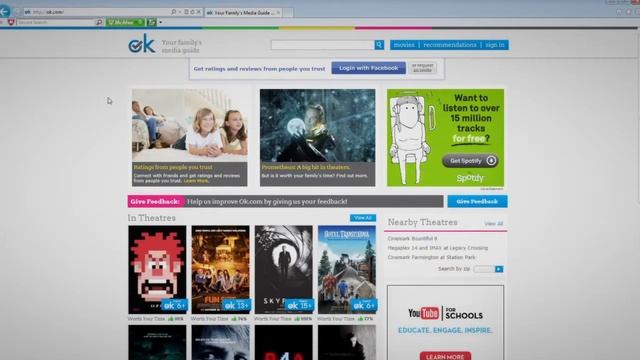Click the Prometheus: A big hit headline
The width and height of the screenshot is (640, 360).
click(x=306, y=167)
